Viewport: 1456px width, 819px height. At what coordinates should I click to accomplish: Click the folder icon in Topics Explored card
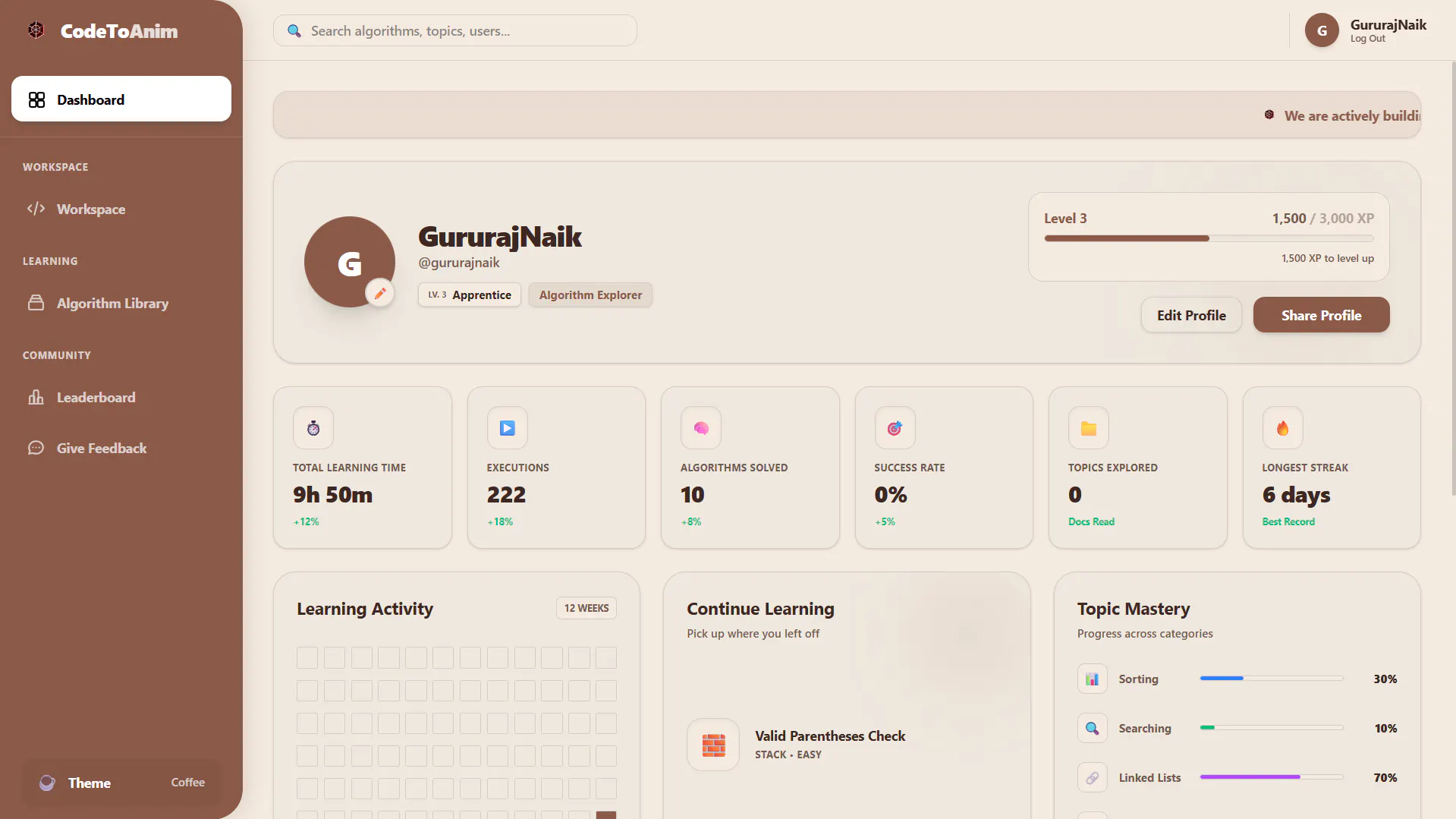tap(1089, 428)
